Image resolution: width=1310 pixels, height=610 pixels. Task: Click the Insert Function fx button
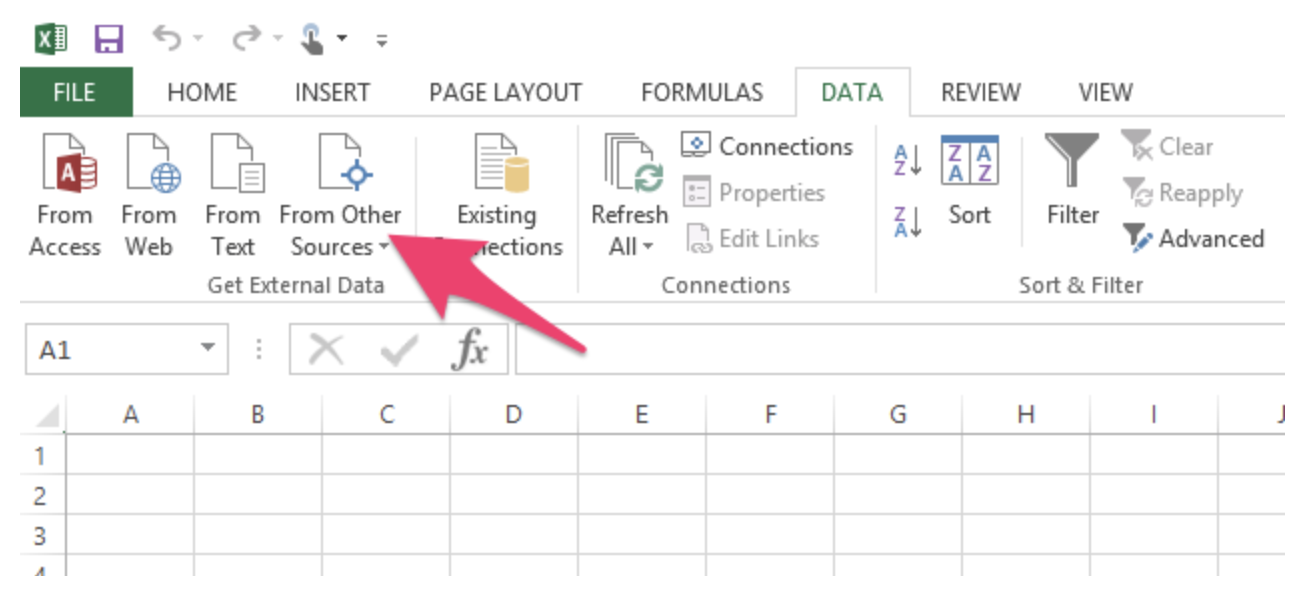(x=470, y=350)
